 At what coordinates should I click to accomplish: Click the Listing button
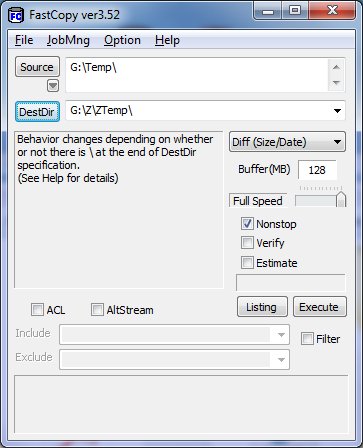point(262,307)
